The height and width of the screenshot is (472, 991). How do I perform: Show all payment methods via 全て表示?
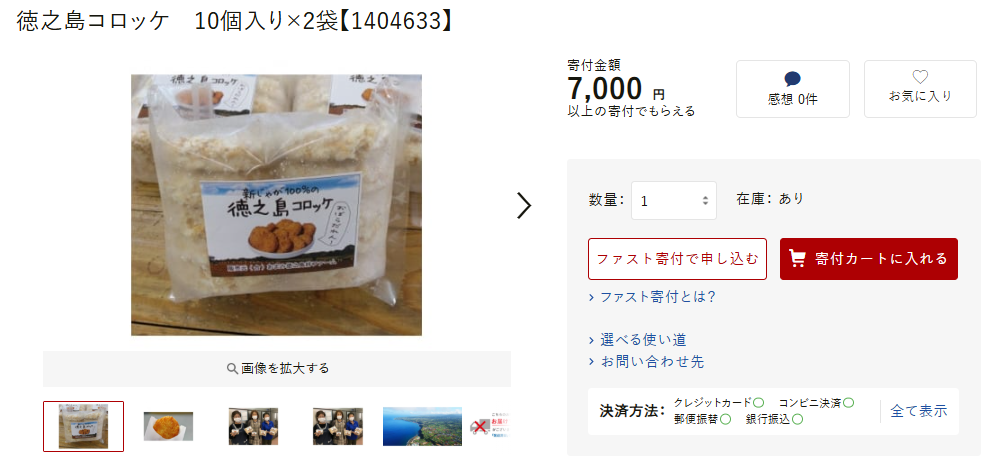[919, 411]
